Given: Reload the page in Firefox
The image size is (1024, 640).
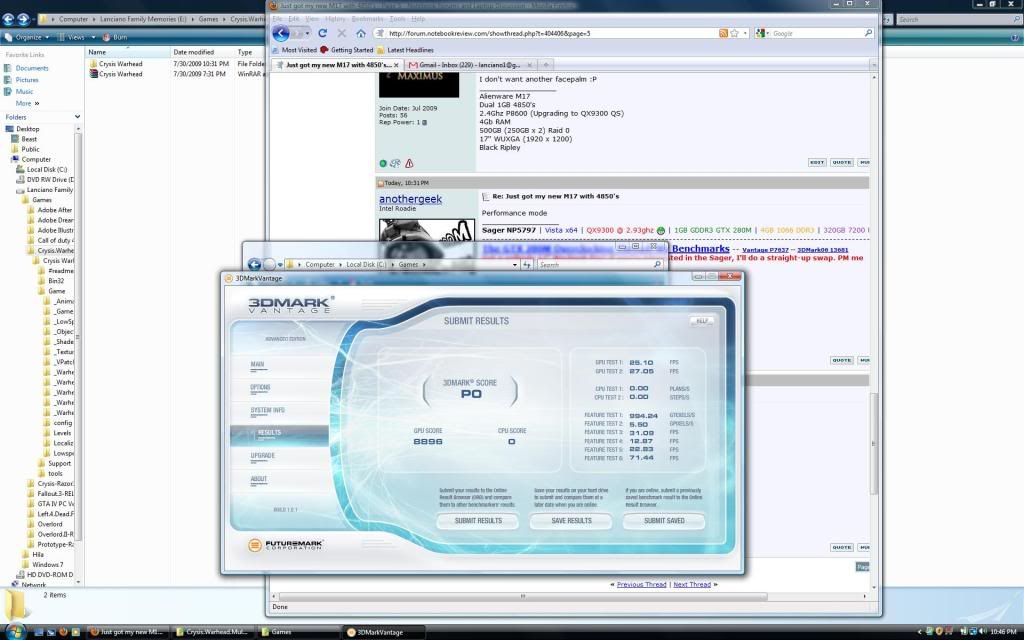Looking at the screenshot, I should coord(323,33).
